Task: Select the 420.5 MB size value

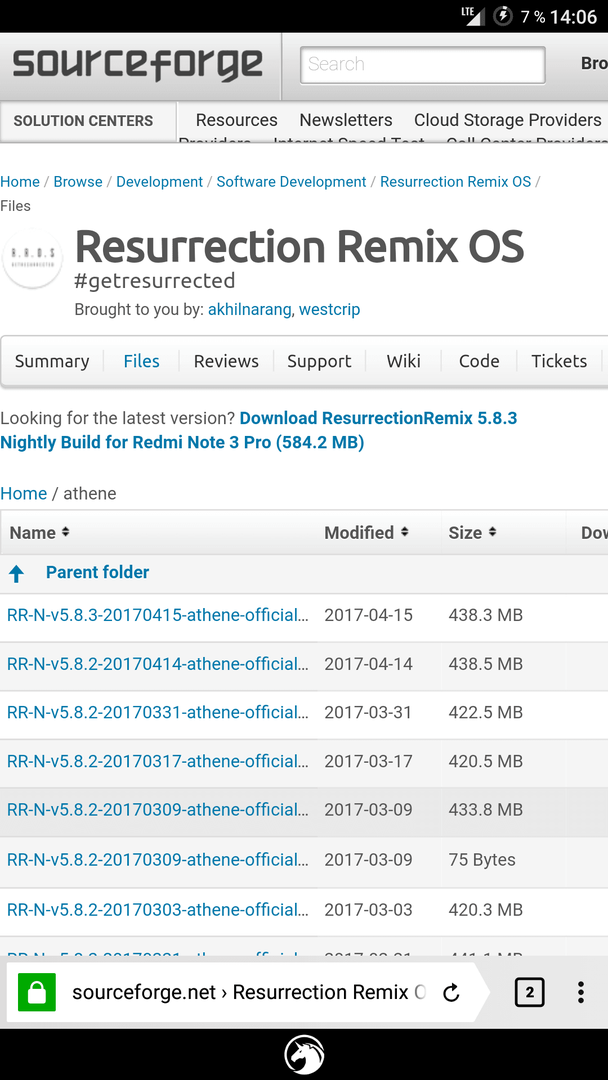Action: pyautogui.click(x=485, y=761)
